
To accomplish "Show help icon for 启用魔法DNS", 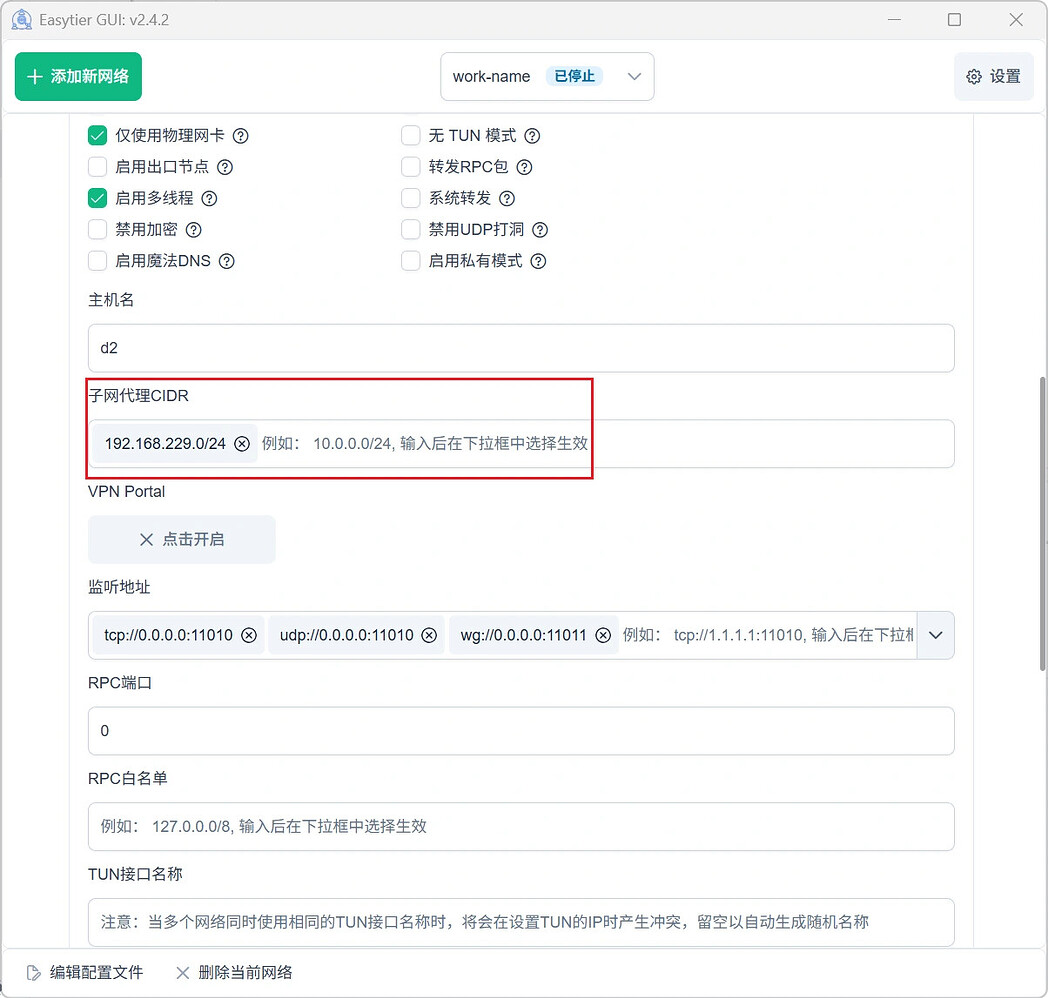I will coord(227,261).
